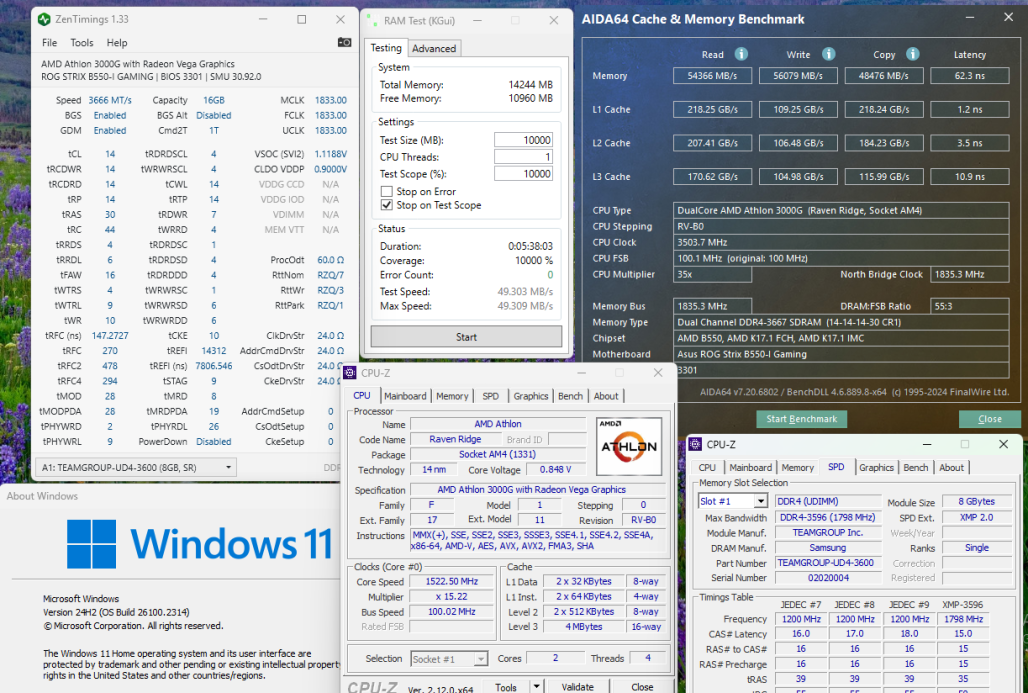Select Memory tab in CPU-Z SPD window
This screenshot has height=693, width=1028.
pos(798,467)
